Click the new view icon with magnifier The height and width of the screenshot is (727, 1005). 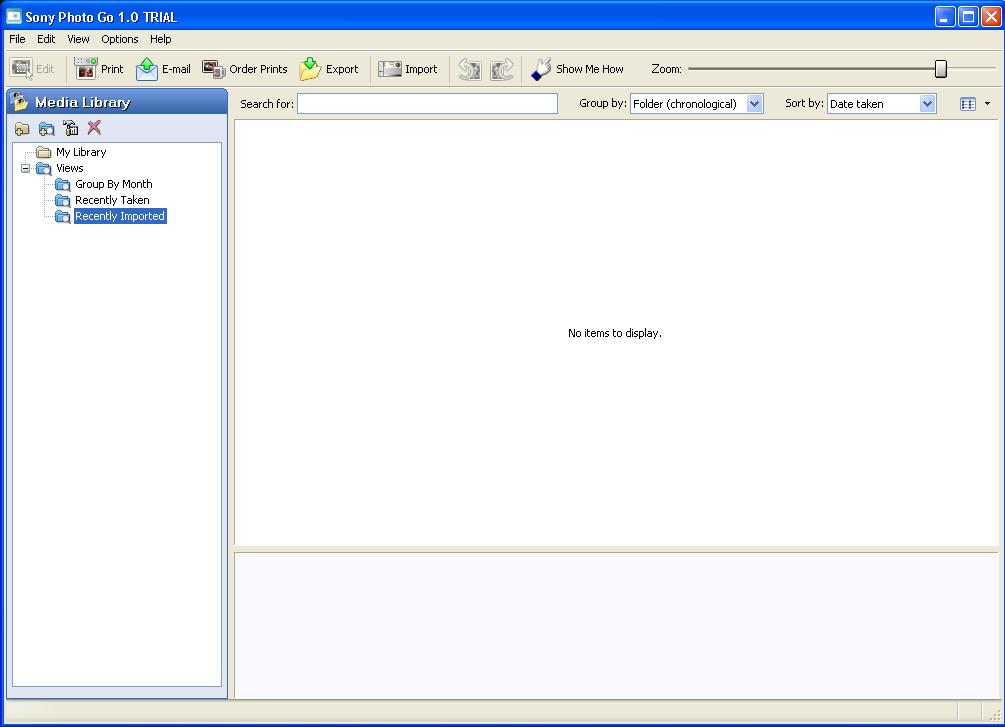click(46, 129)
